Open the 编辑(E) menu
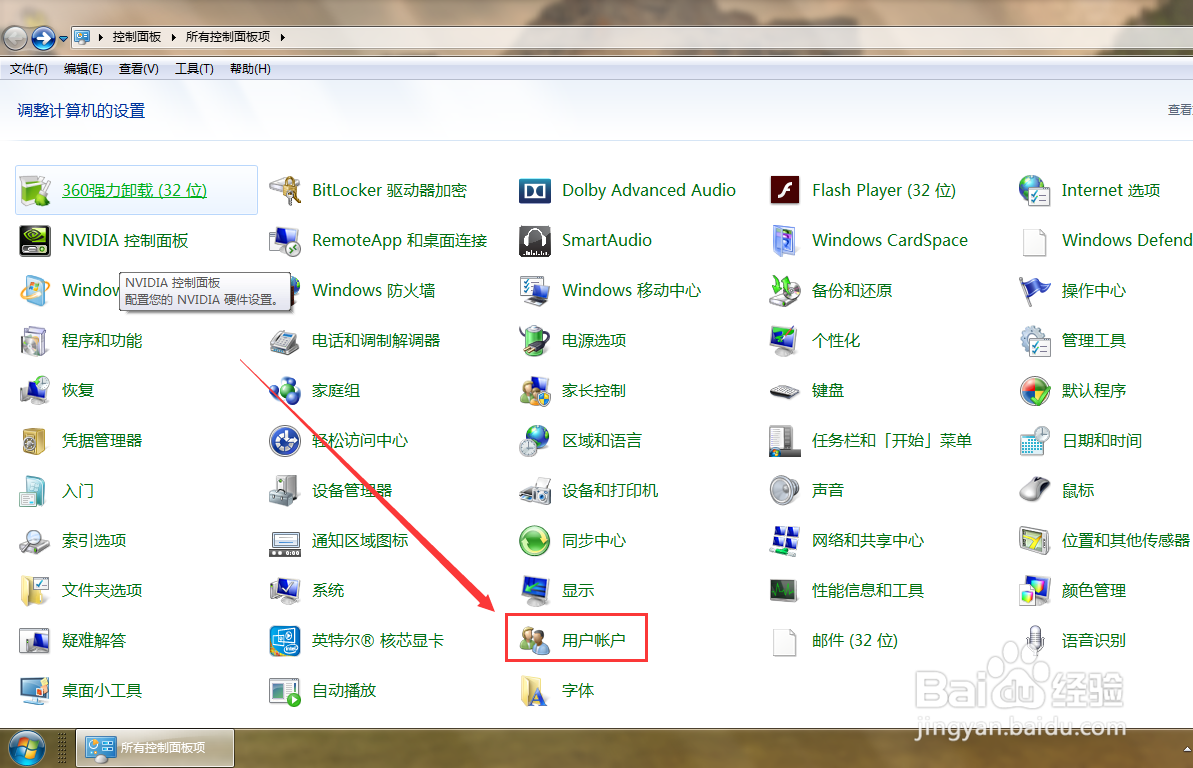Screen dimensions: 1193x768 point(83,69)
